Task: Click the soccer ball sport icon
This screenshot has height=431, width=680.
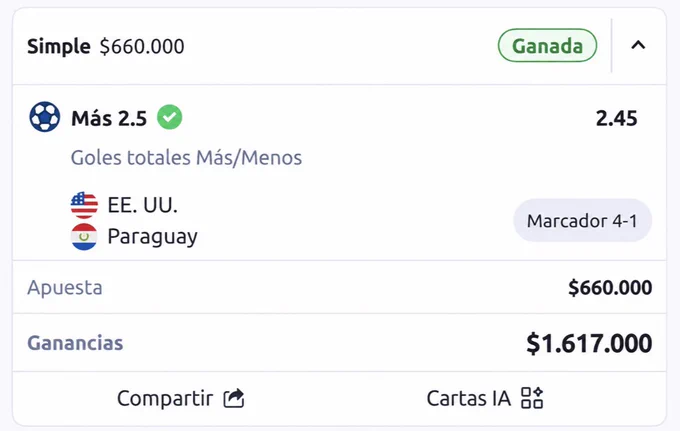Action: pyautogui.click(x=45, y=117)
